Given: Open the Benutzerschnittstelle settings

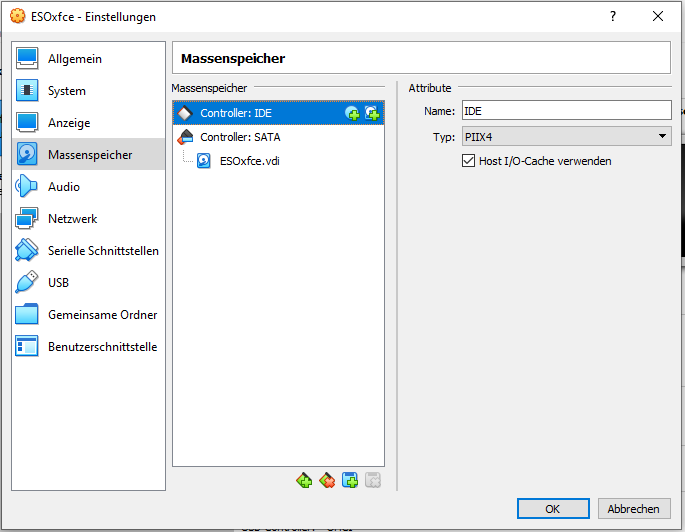Looking at the screenshot, I should (88, 346).
